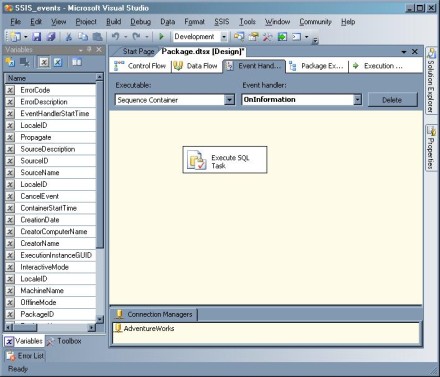Screen dimensions: 440x377
Task: Click the Save toolbar icon
Action: 37,36
